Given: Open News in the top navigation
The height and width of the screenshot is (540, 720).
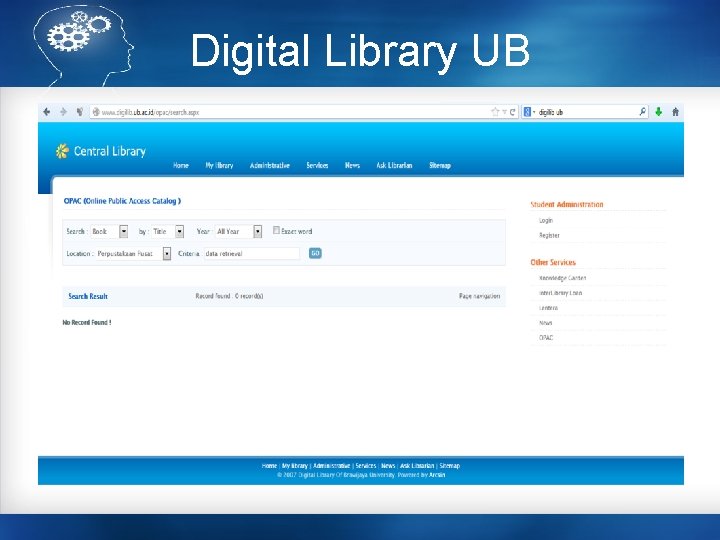Looking at the screenshot, I should [352, 165].
